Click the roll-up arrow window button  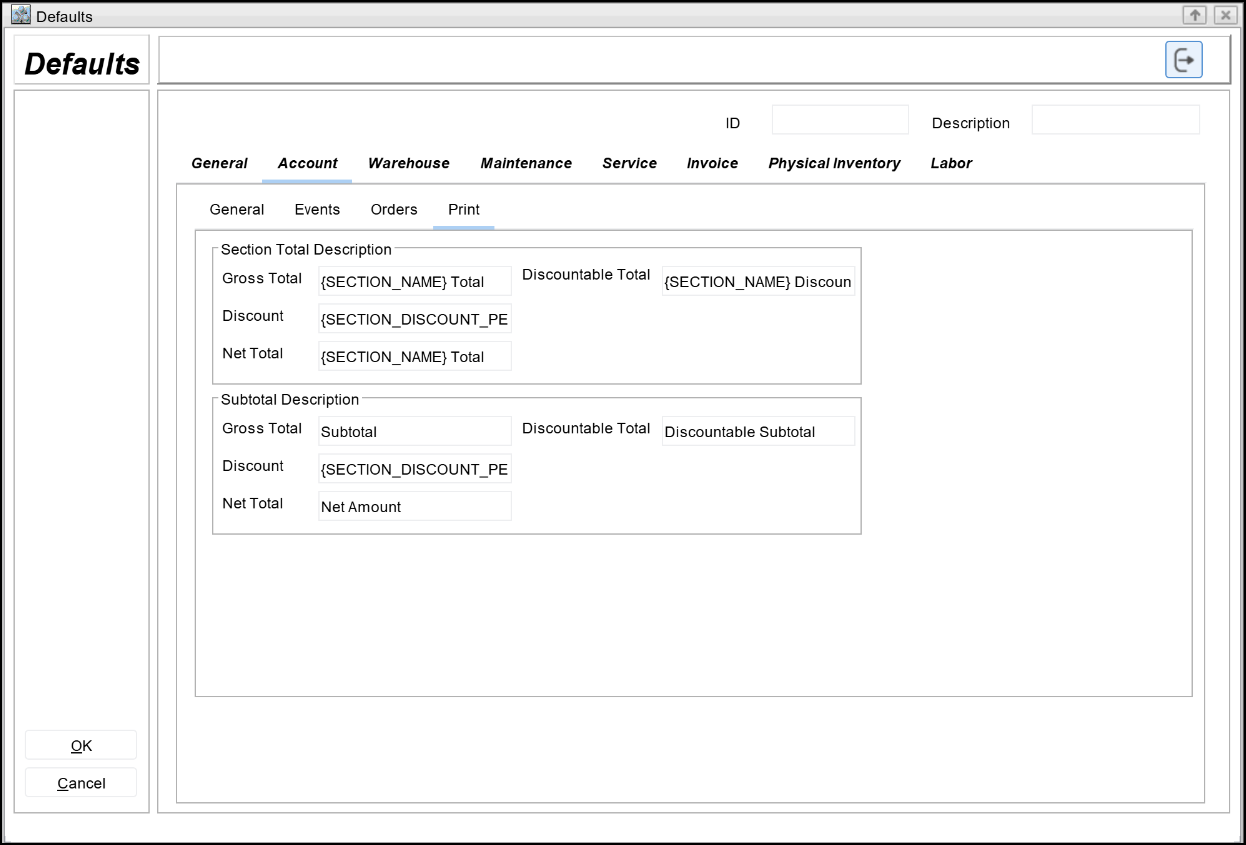pyautogui.click(x=1194, y=15)
